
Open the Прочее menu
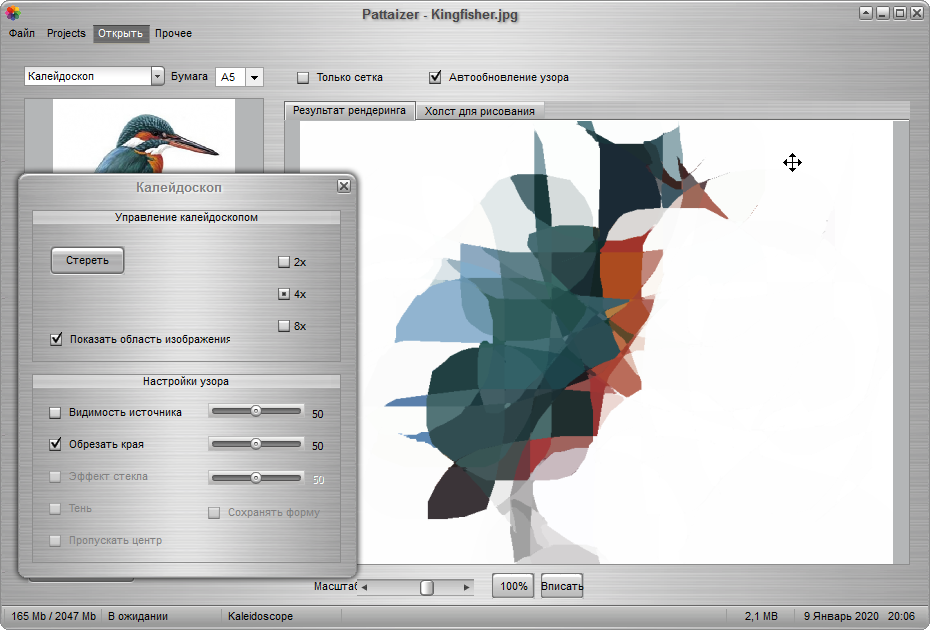(173, 33)
